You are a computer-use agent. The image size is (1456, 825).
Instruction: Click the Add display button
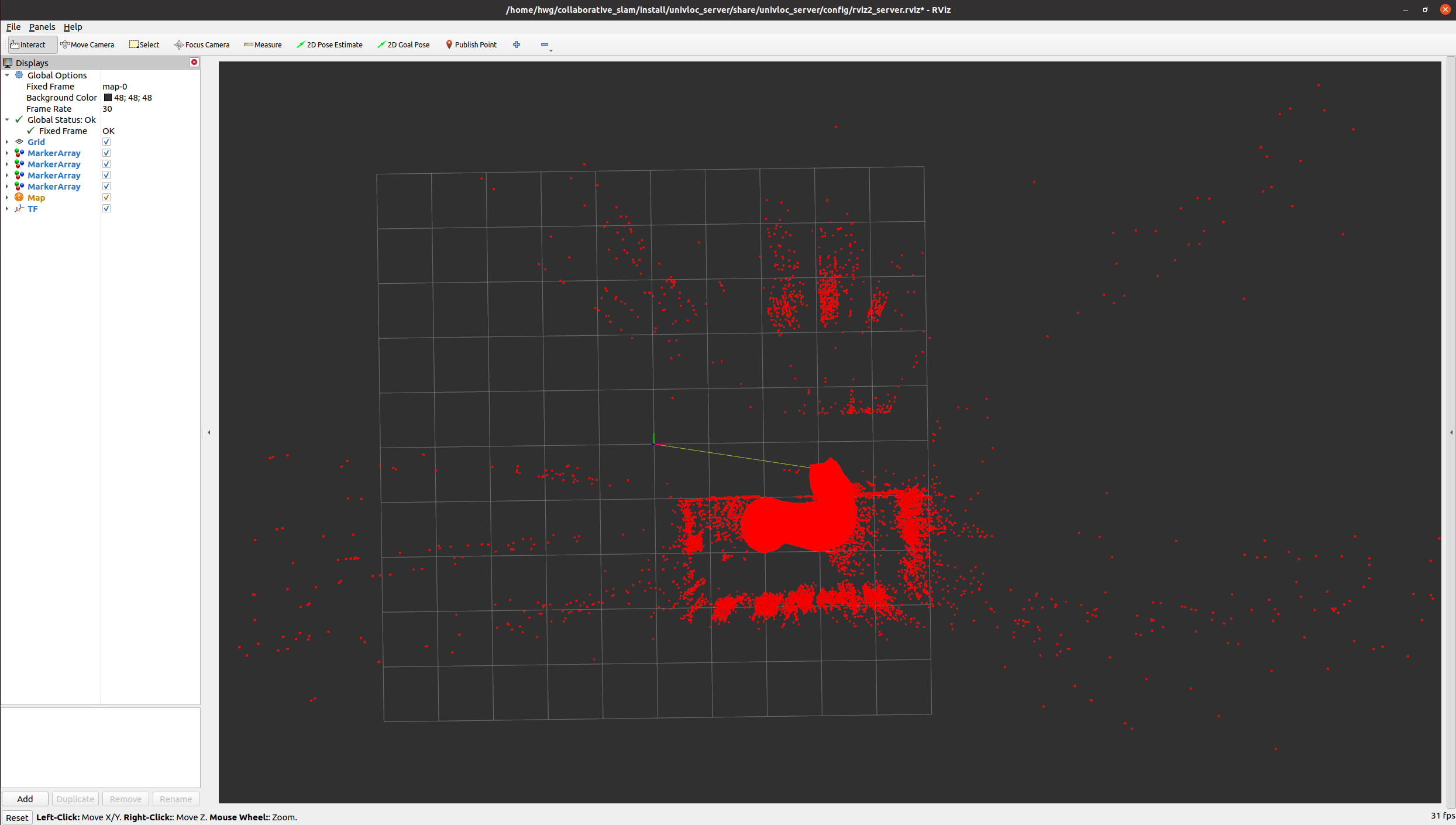click(x=25, y=799)
